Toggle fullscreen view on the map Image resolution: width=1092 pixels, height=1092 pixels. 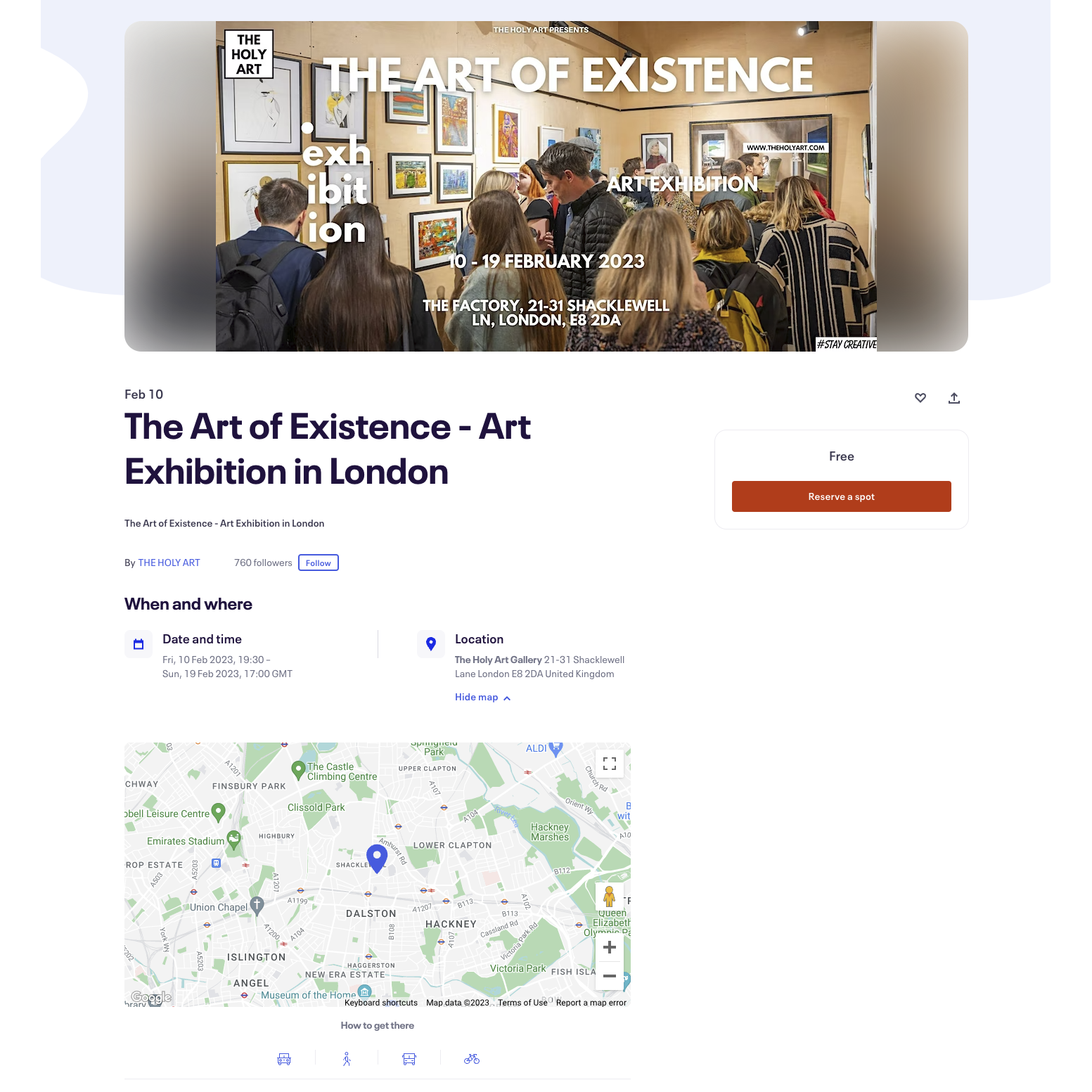coord(610,764)
